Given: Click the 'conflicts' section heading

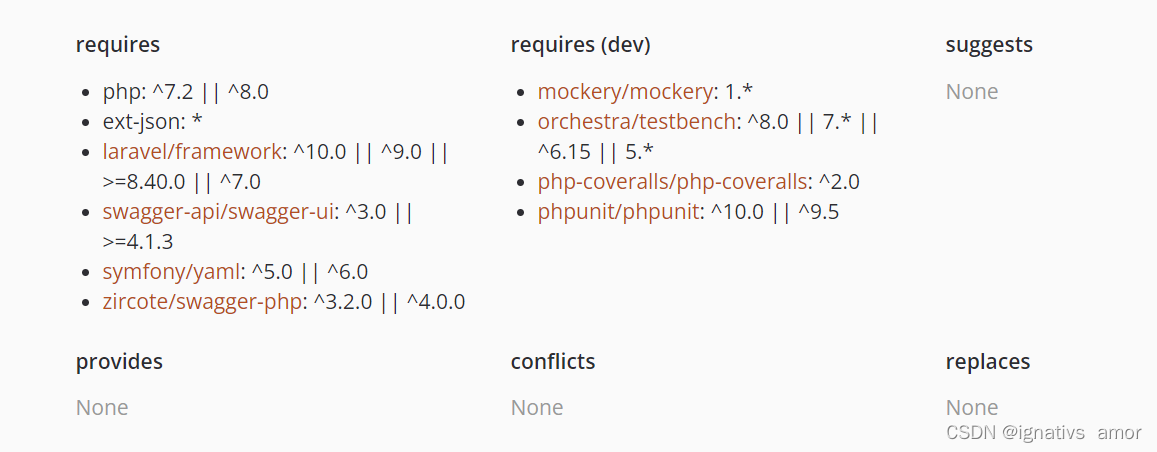Looking at the screenshot, I should click(553, 361).
